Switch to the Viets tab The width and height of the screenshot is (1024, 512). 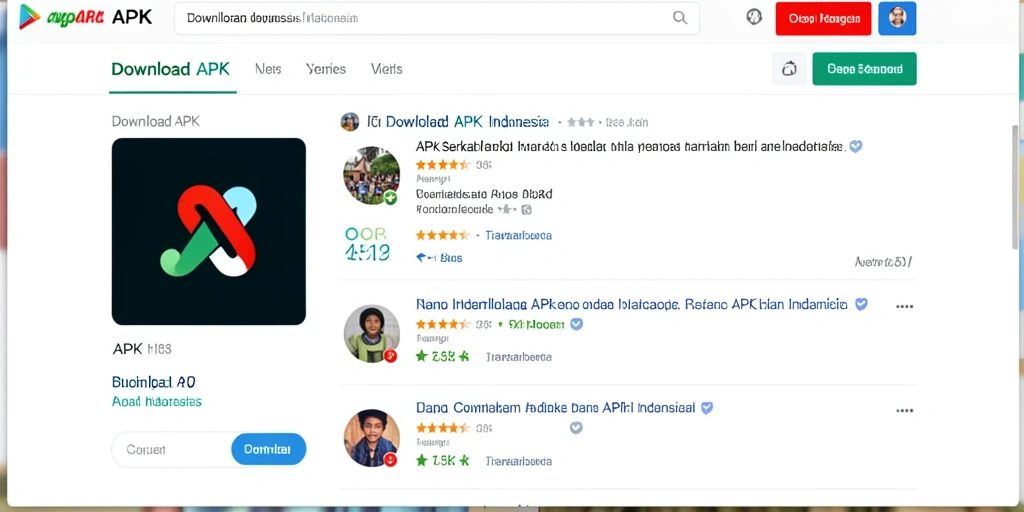click(387, 69)
